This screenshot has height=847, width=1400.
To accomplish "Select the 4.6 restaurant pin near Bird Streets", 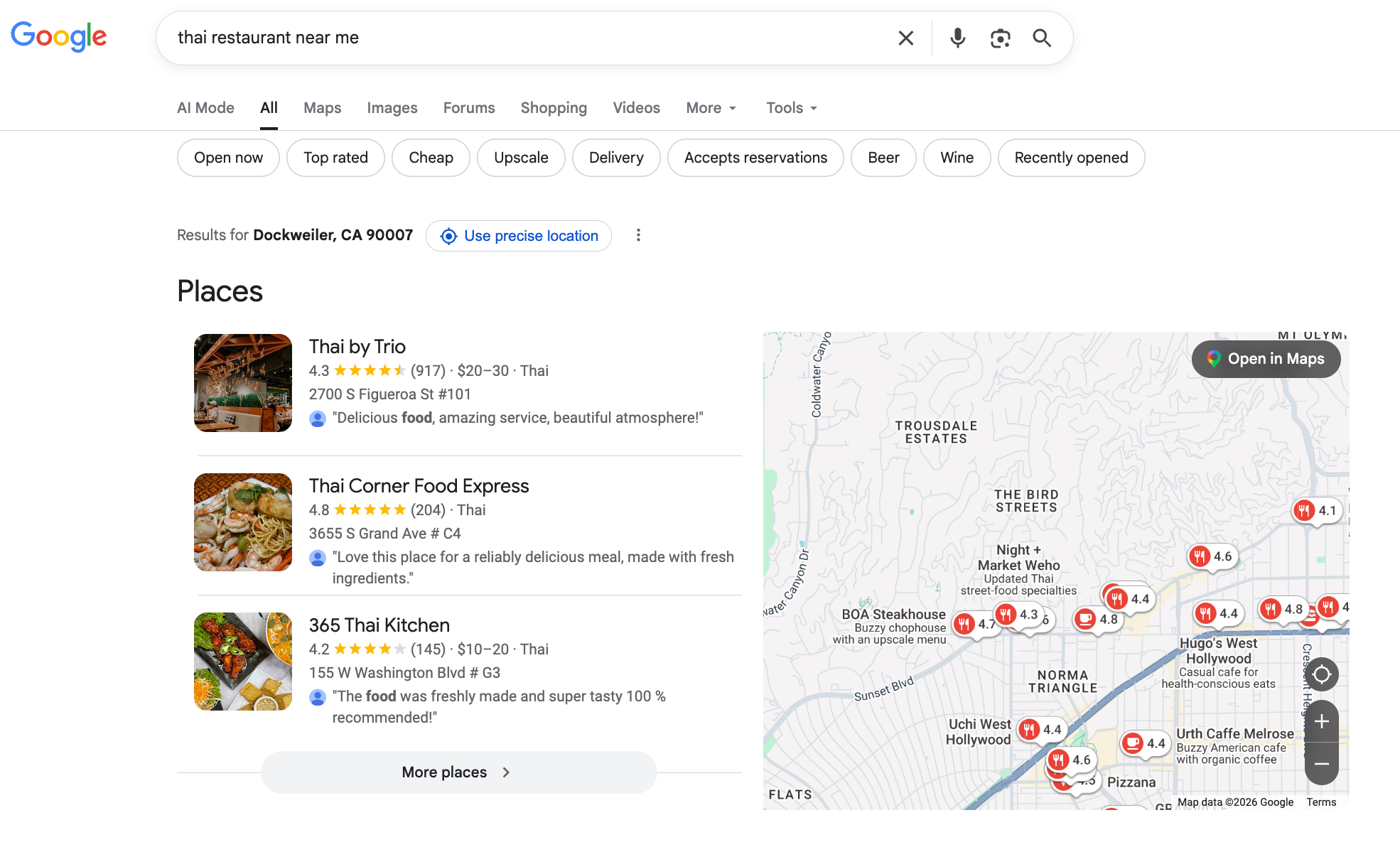I will click(1212, 556).
